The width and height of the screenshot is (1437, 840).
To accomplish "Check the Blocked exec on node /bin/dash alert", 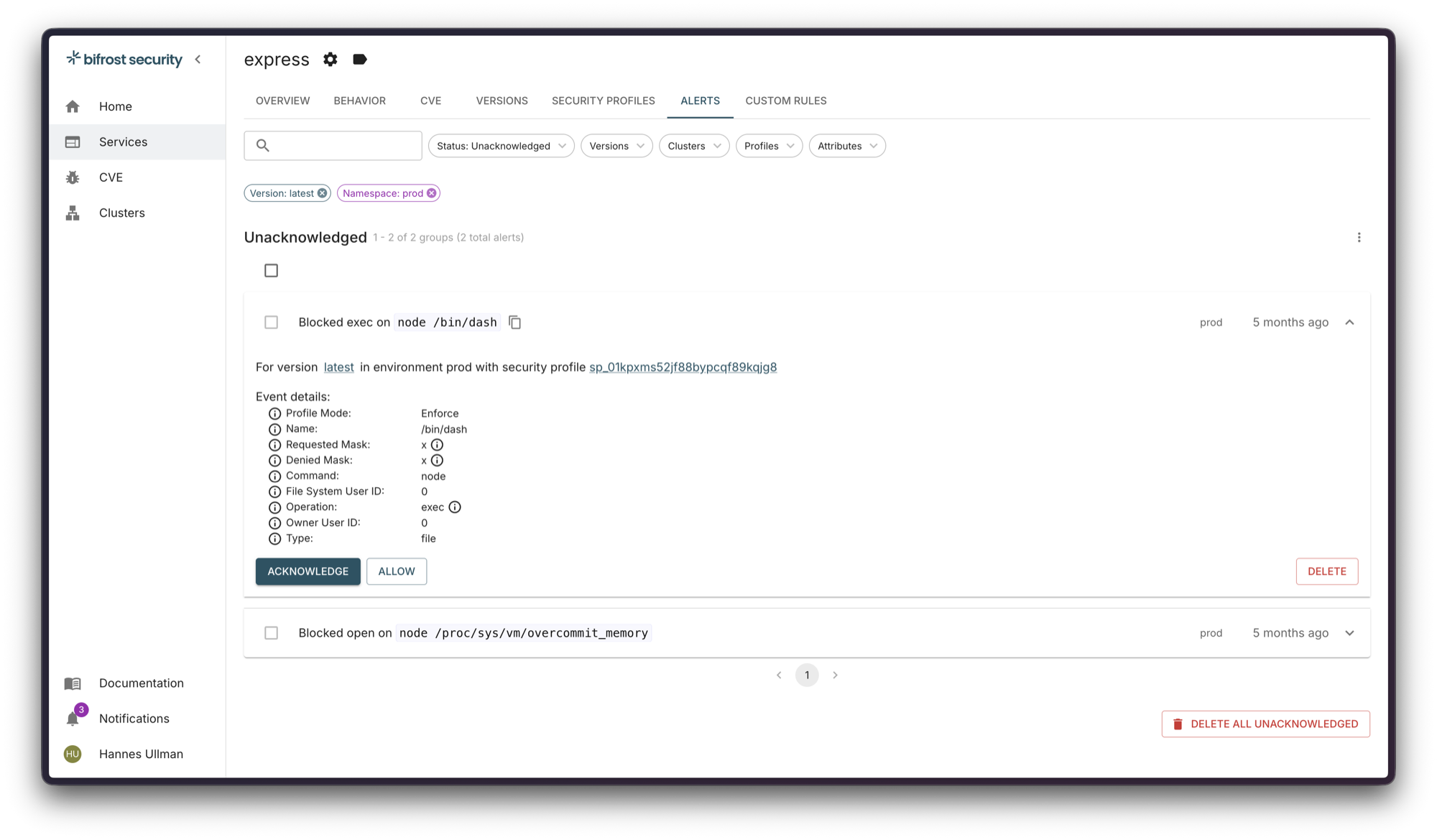I will point(271,323).
